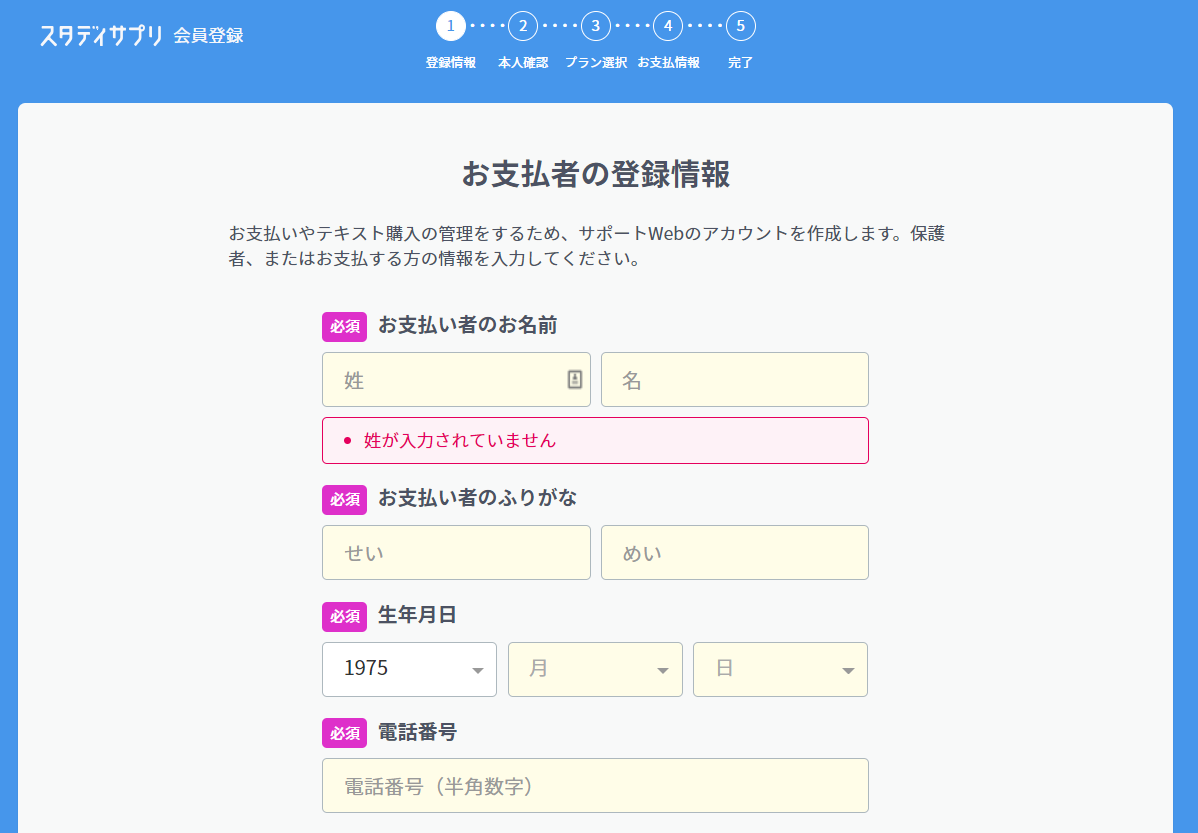1198x833 pixels.
Task: Open the 日 day dropdown
Action: 780,669
